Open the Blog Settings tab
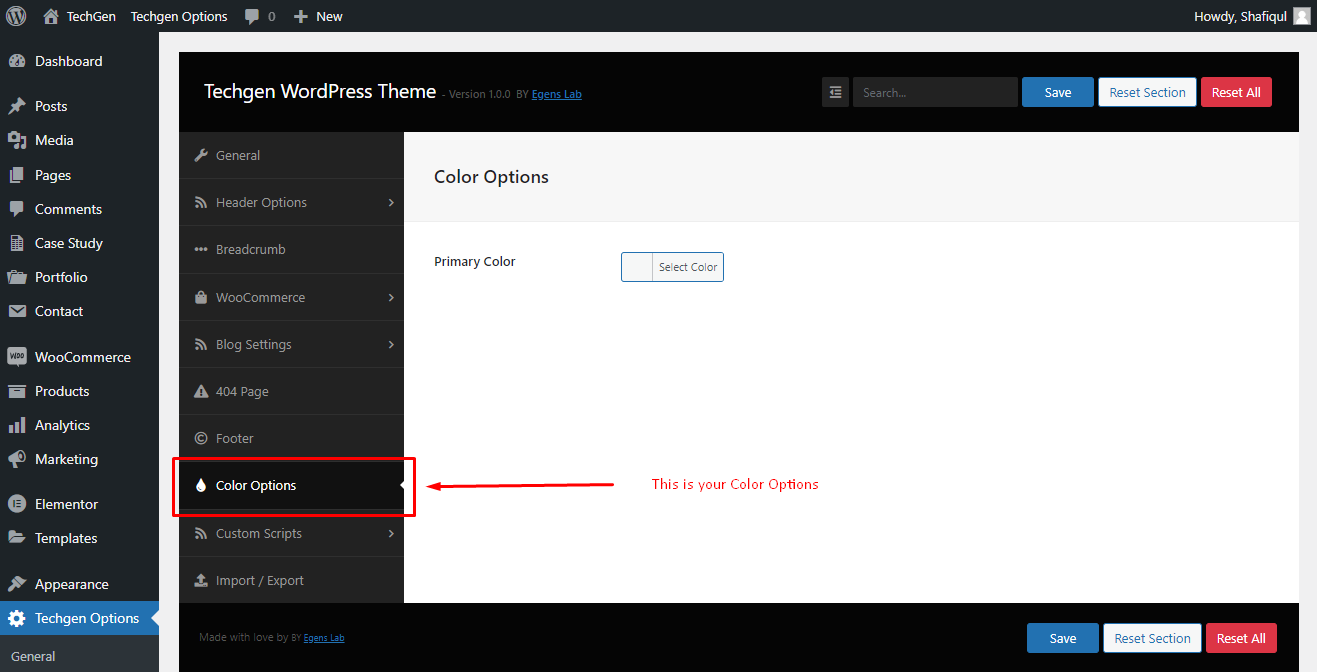1317x672 pixels. 291,344
